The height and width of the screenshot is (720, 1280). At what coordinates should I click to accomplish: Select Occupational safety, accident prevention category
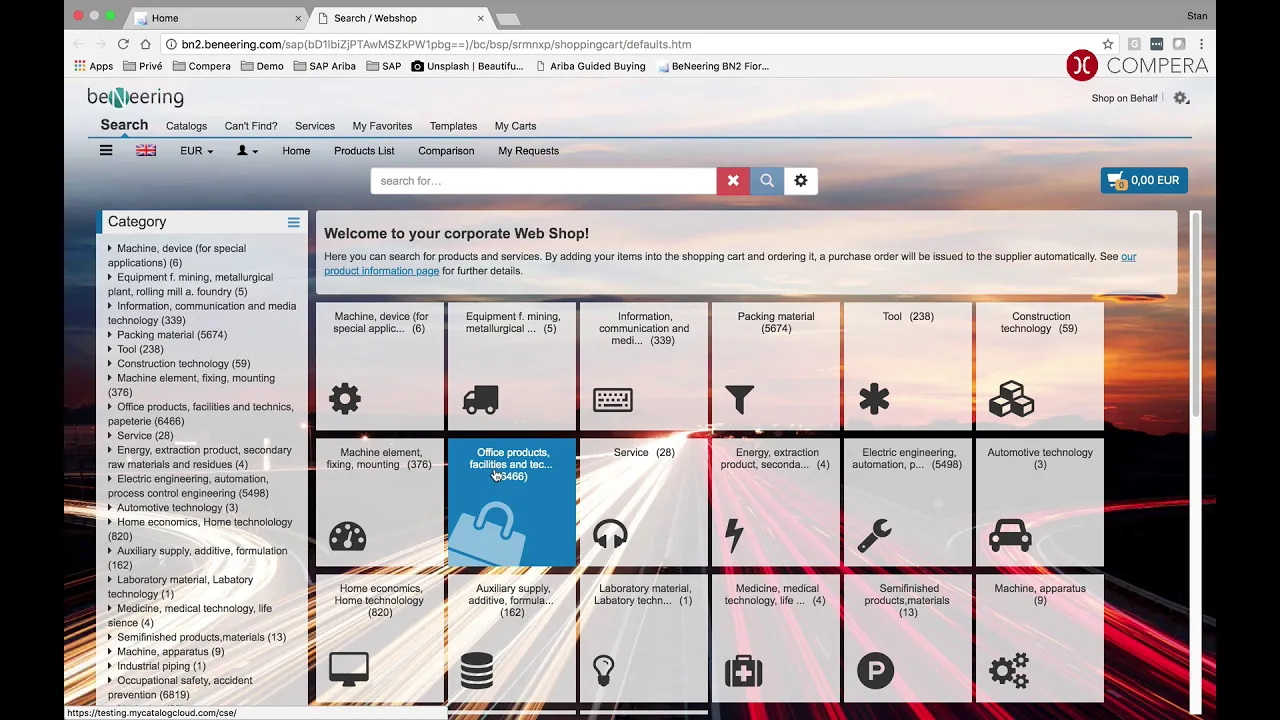180,688
